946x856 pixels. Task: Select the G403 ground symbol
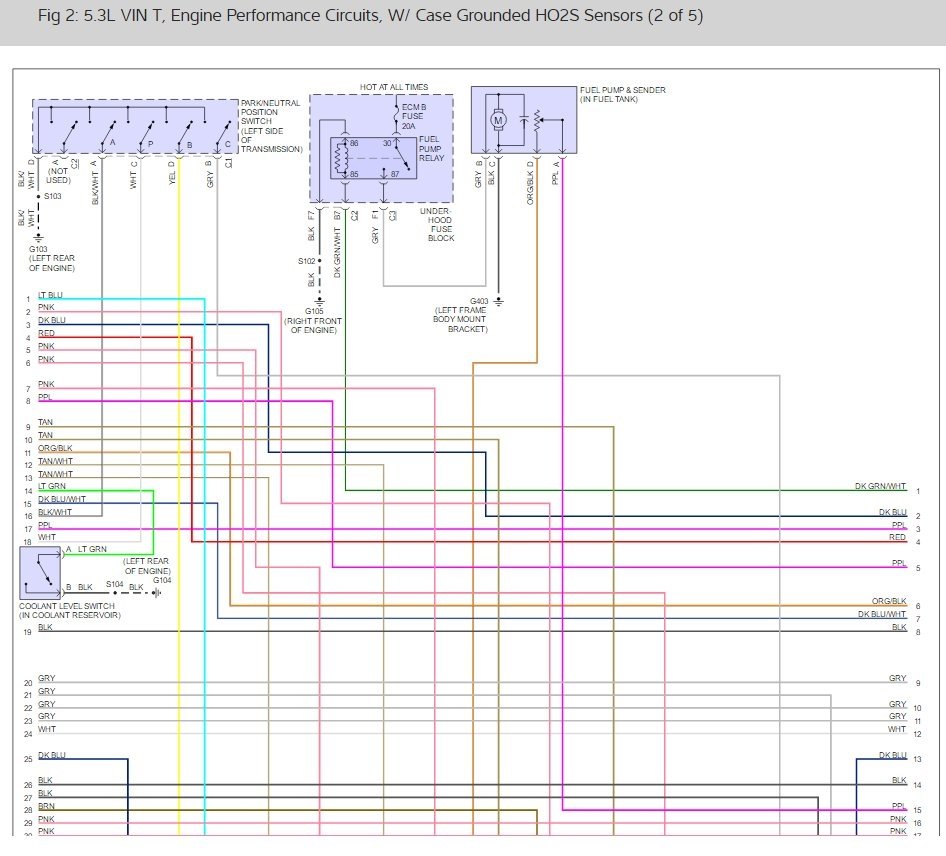click(x=499, y=299)
